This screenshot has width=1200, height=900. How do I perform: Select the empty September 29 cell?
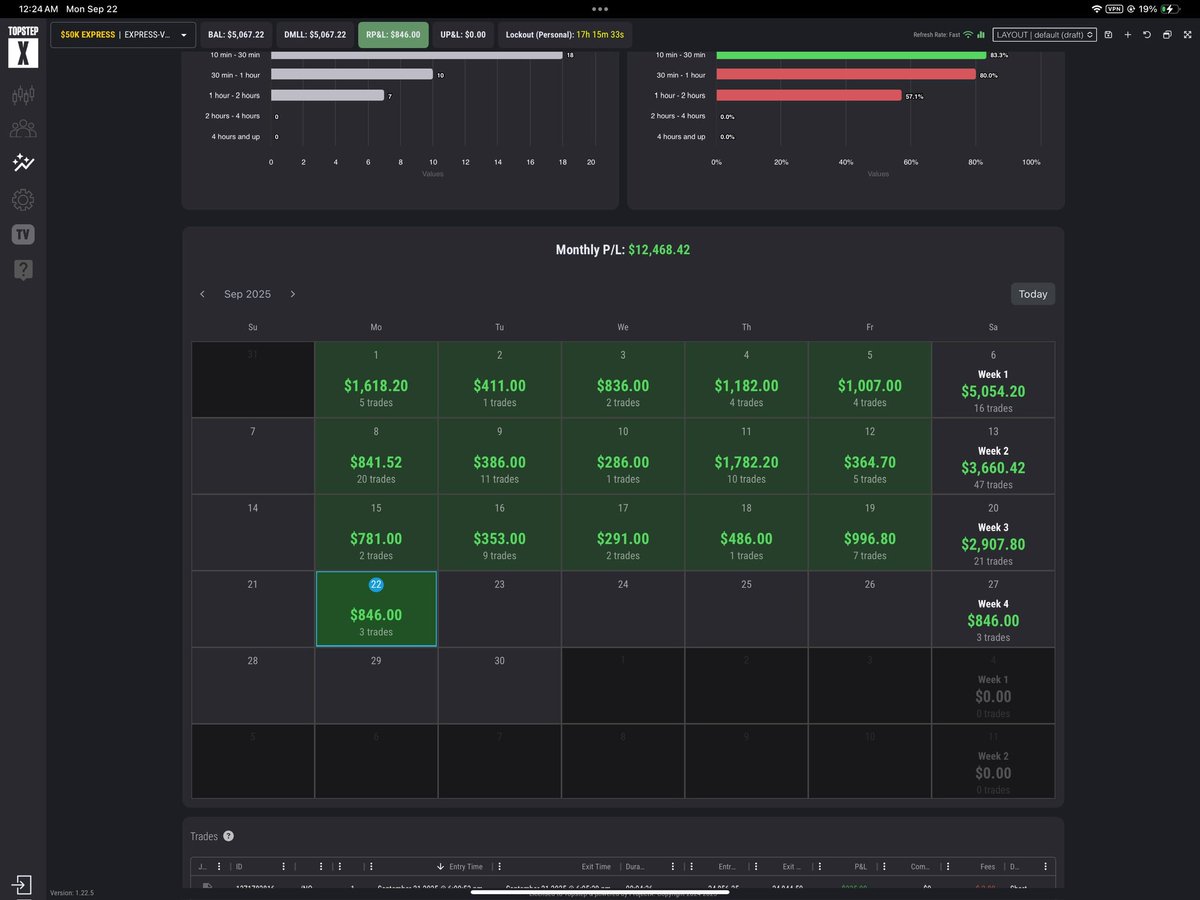[376, 685]
